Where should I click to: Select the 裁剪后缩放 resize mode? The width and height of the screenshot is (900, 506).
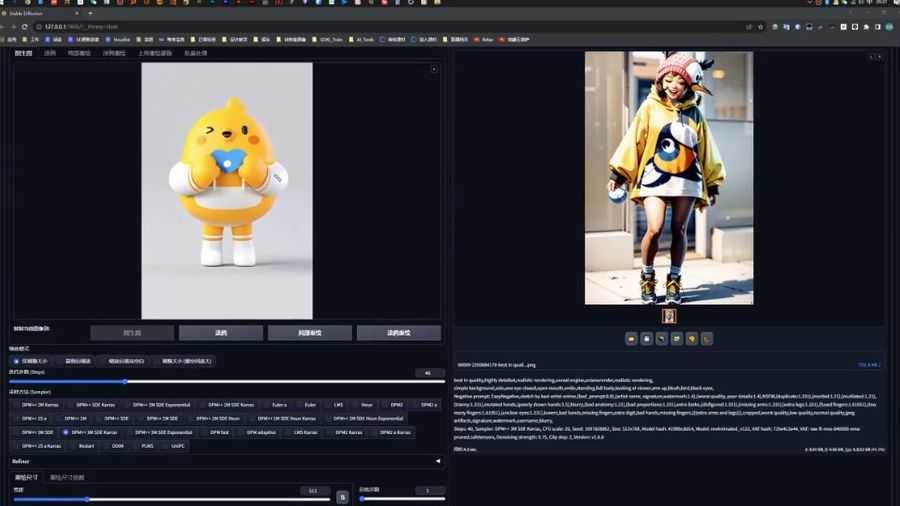point(77,361)
